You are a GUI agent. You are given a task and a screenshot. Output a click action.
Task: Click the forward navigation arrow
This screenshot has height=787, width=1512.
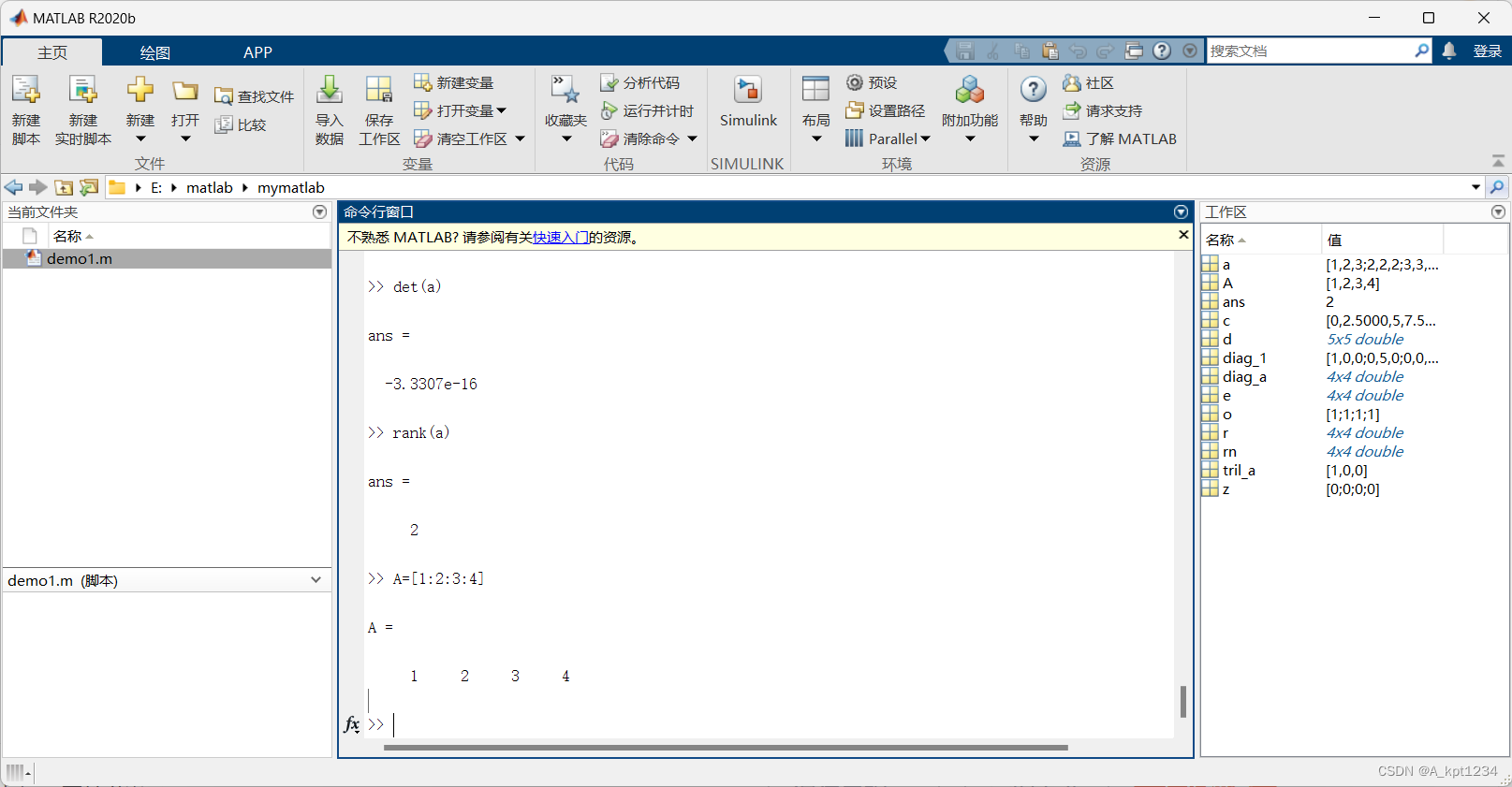[x=37, y=187]
